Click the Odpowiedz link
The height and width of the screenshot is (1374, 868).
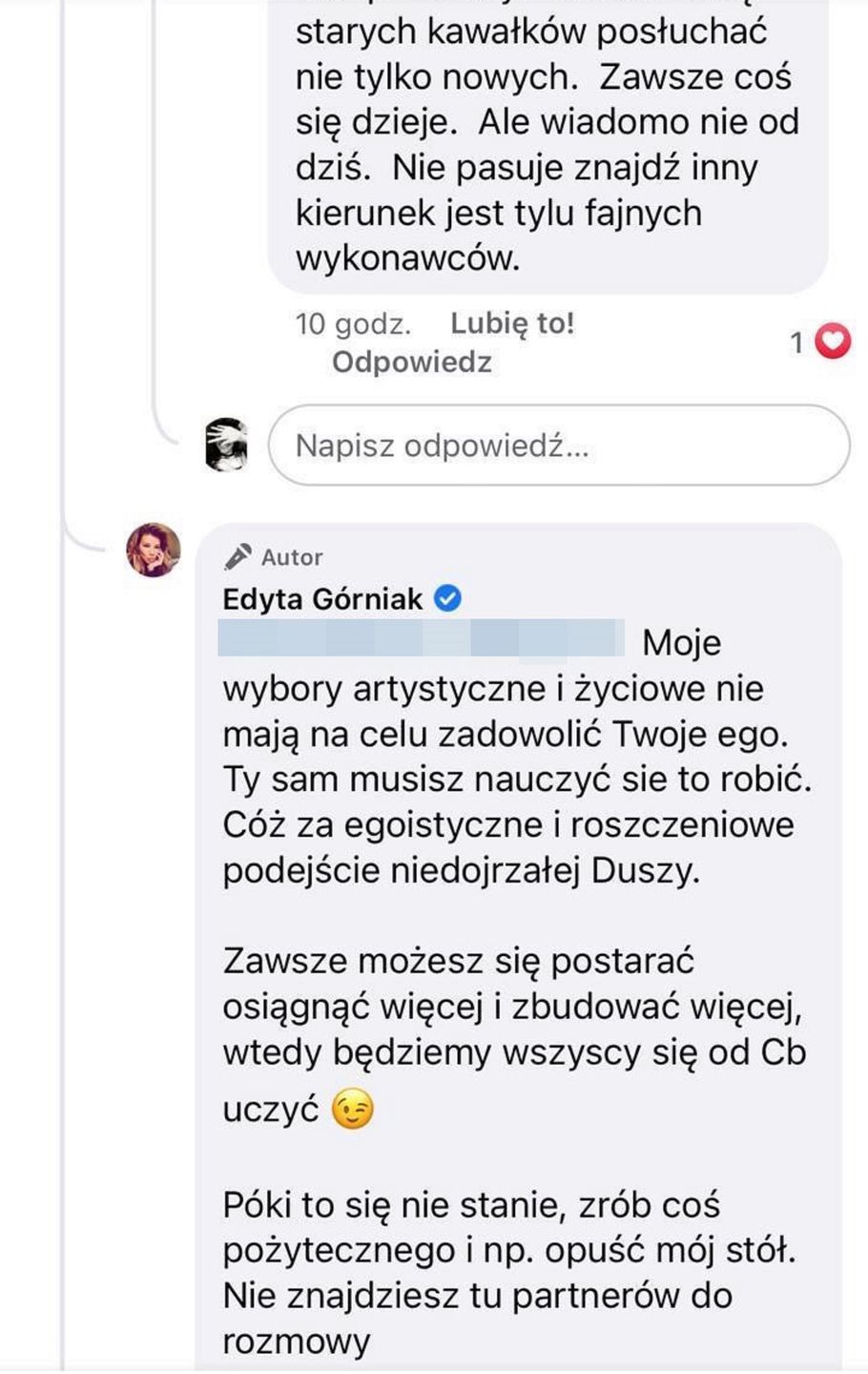(410, 362)
